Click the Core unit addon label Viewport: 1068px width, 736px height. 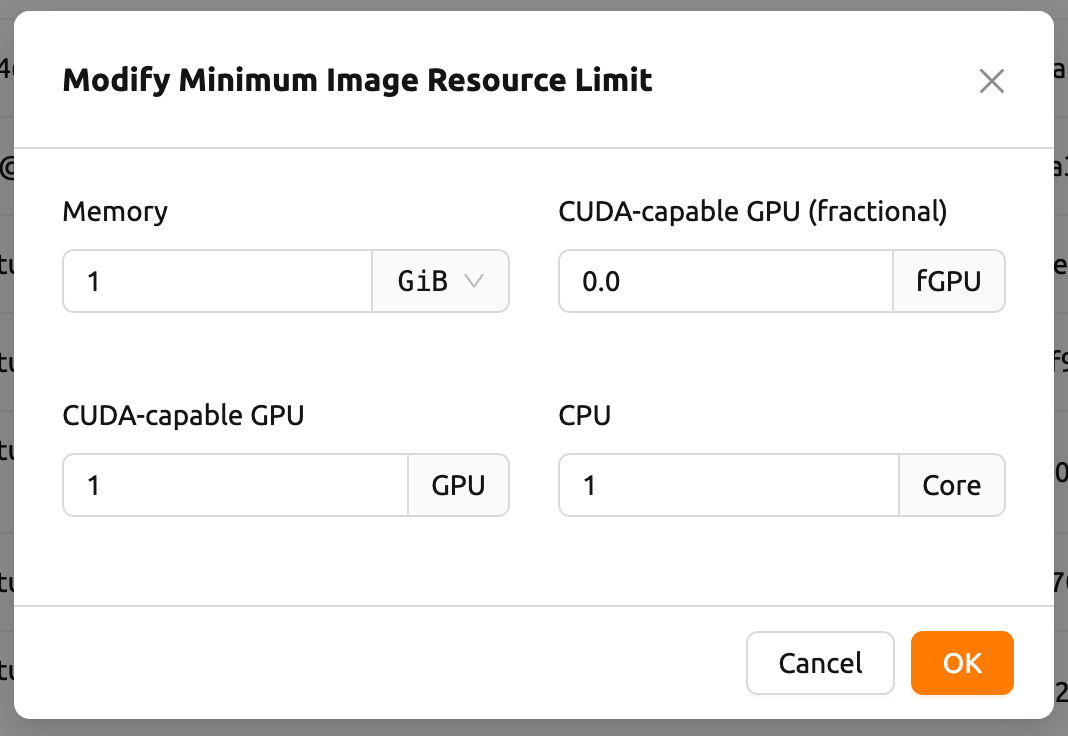951,486
